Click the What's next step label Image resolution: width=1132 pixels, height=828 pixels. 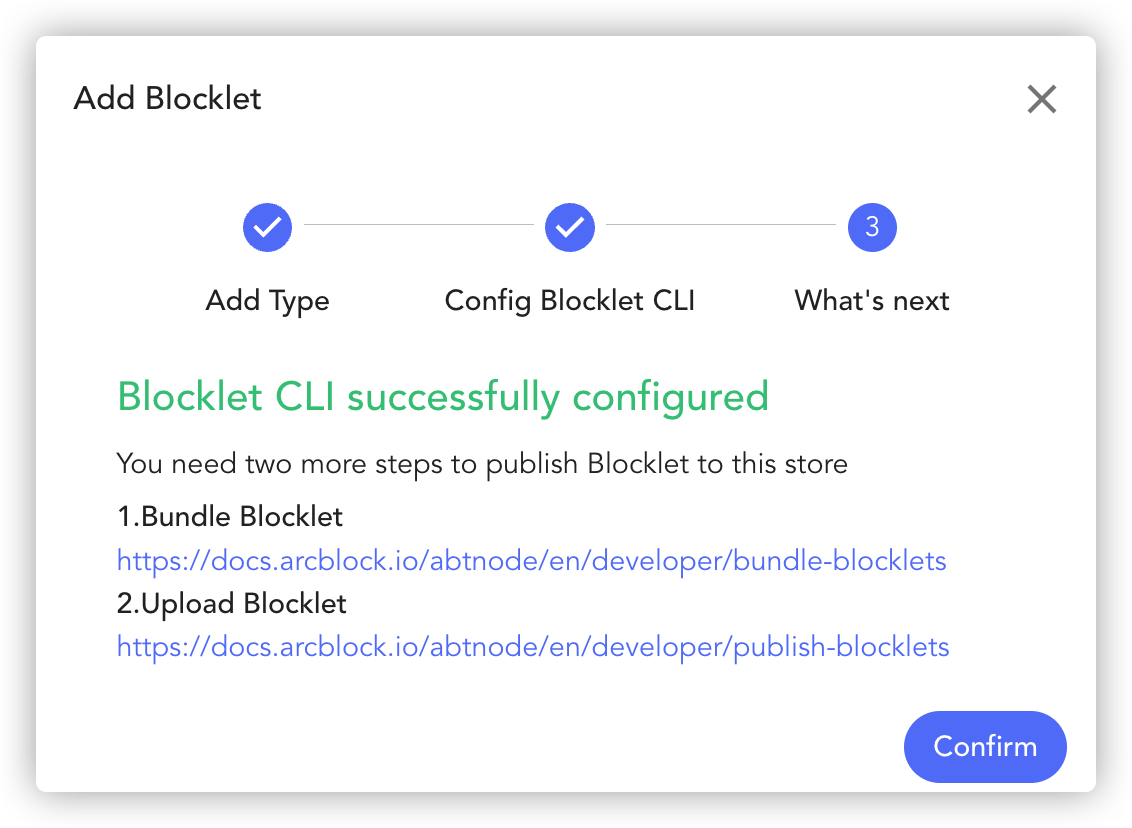point(872,300)
